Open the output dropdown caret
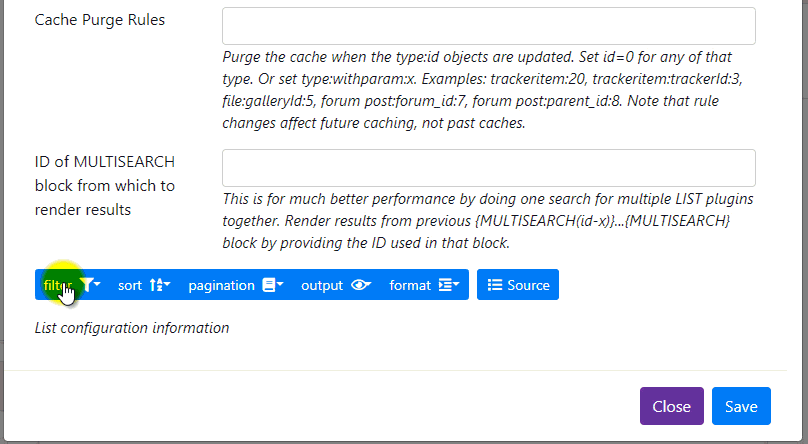The image size is (808, 444). coord(369,284)
